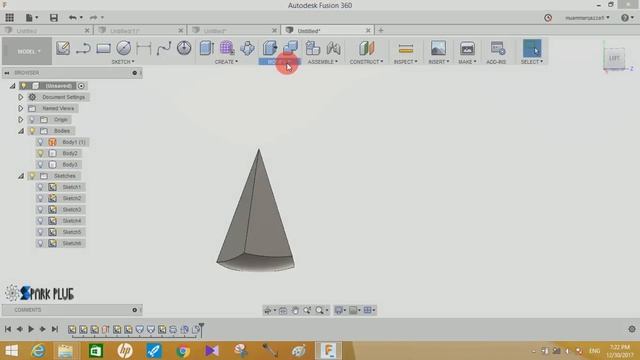640x360 pixels.
Task: Click the Save disk icon
Action: 53,18
